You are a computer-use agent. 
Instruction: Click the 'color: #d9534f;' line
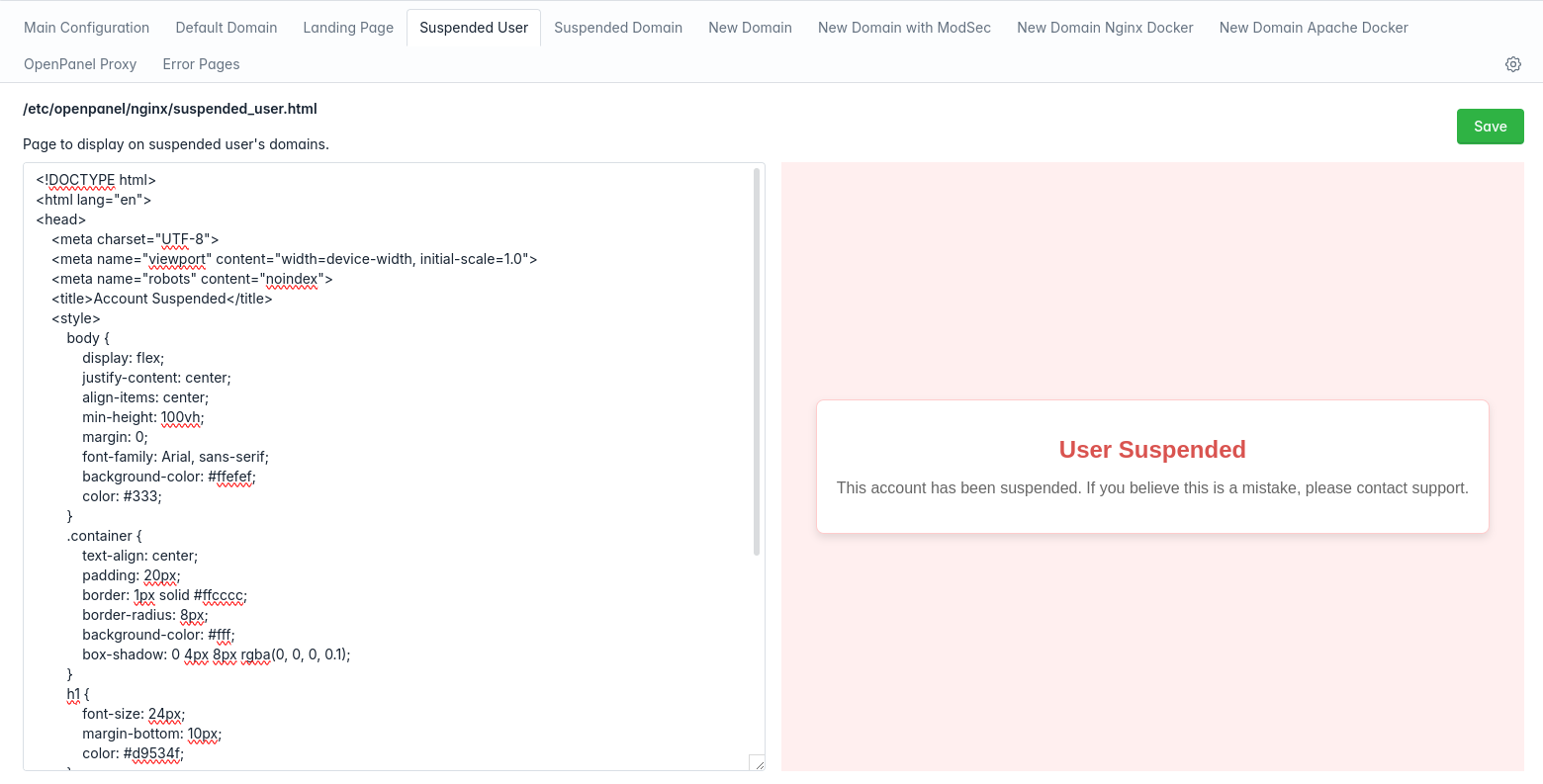point(134,753)
